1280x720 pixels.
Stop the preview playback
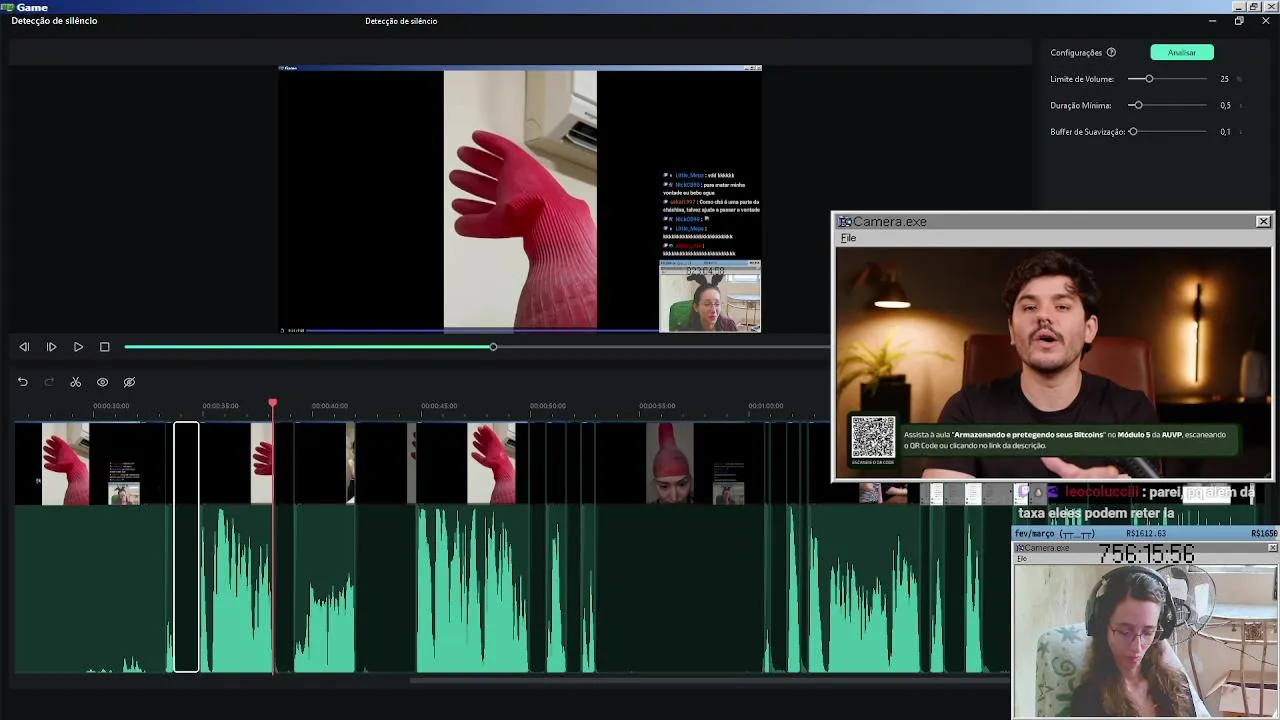(105, 347)
